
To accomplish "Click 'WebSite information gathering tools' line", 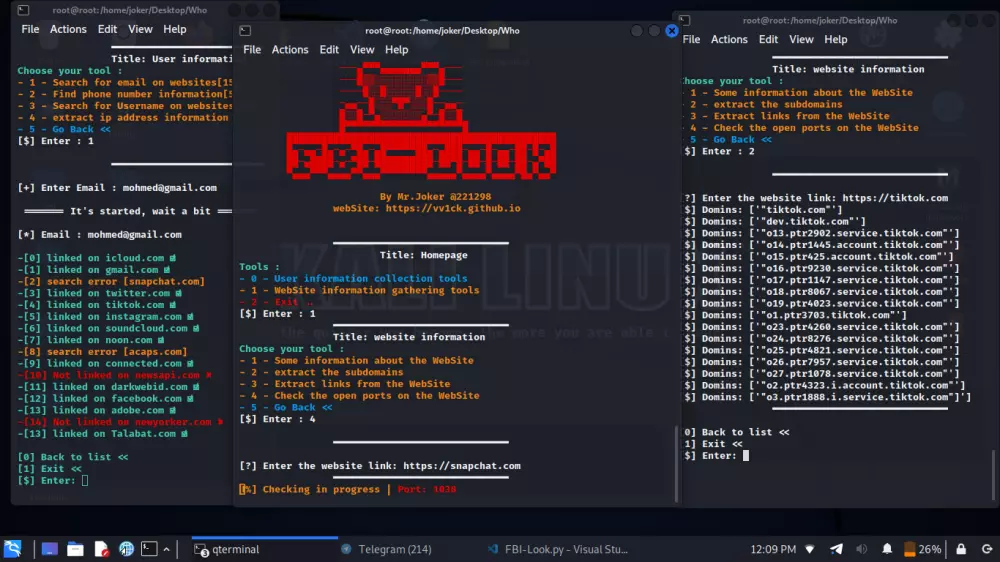I will click(x=359, y=290).
